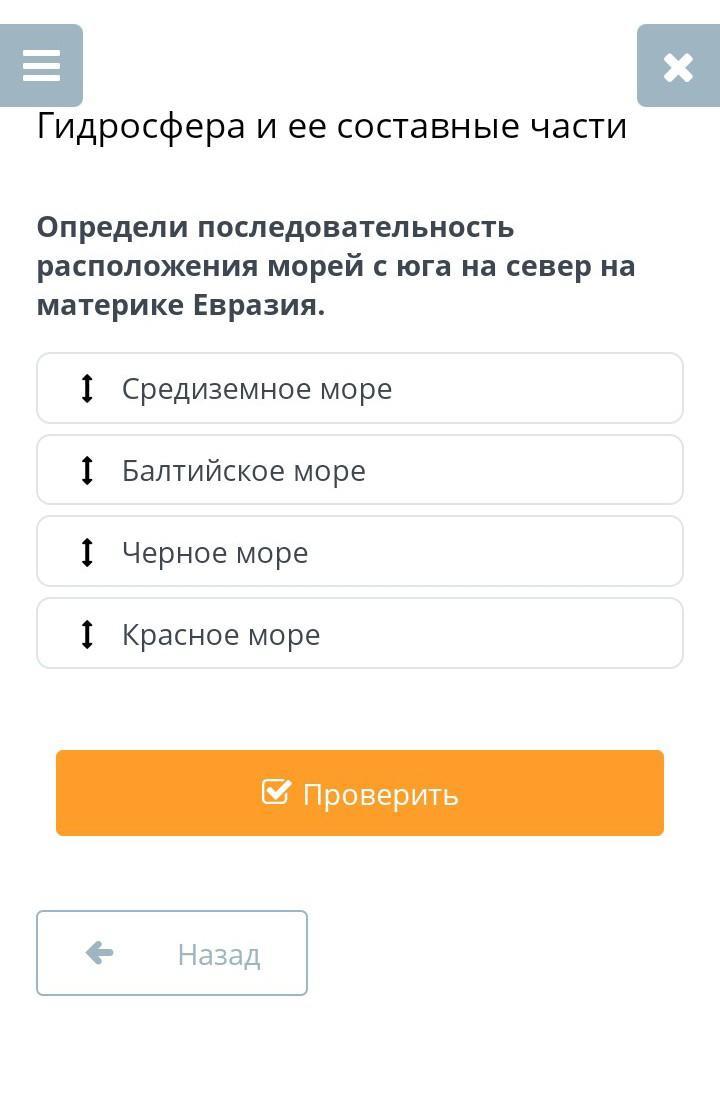Close the quiz with the X button
720x1112 pixels.
pyautogui.click(x=678, y=65)
